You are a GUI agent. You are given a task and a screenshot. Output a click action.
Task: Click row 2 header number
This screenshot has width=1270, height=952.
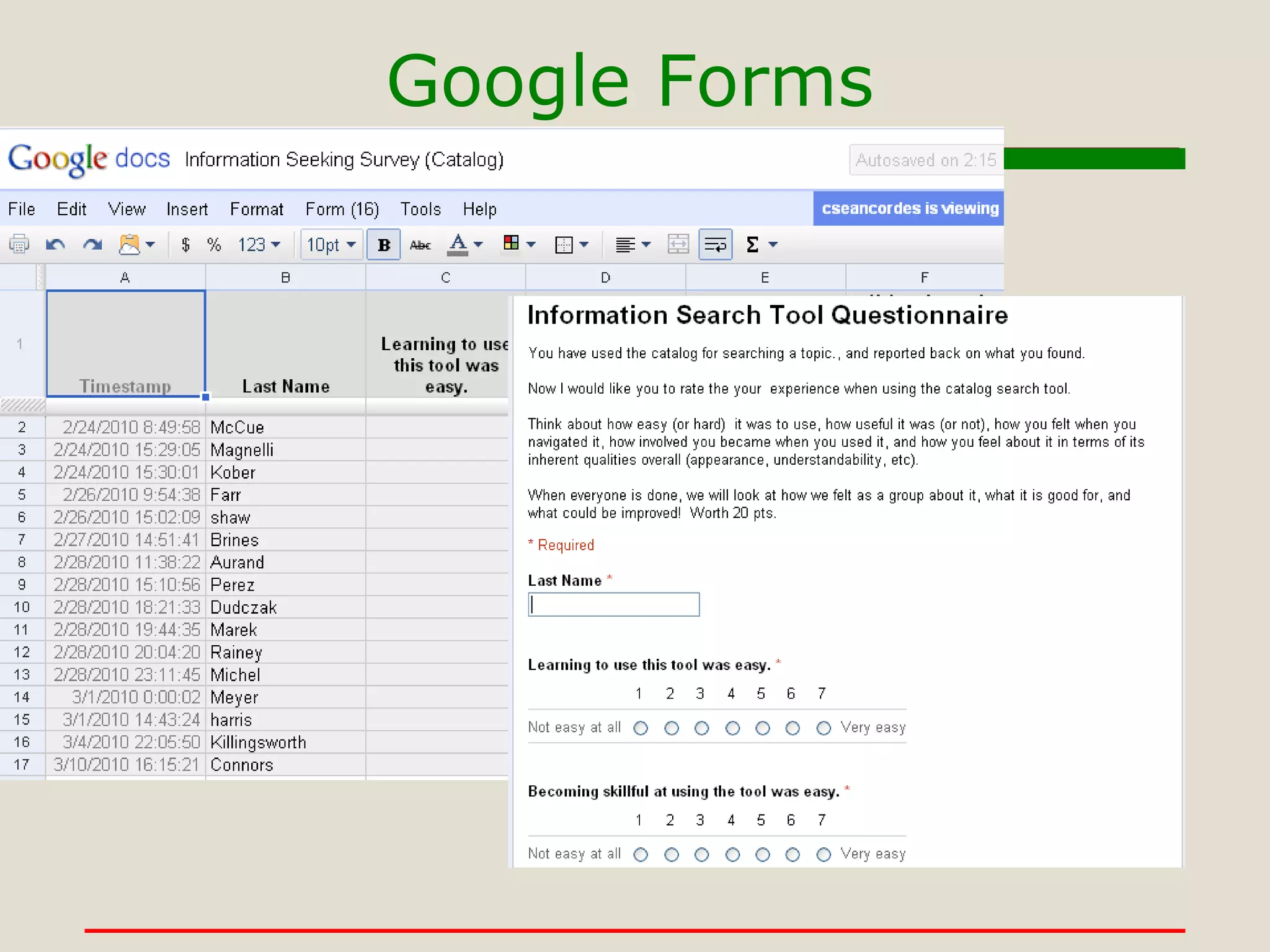point(22,427)
